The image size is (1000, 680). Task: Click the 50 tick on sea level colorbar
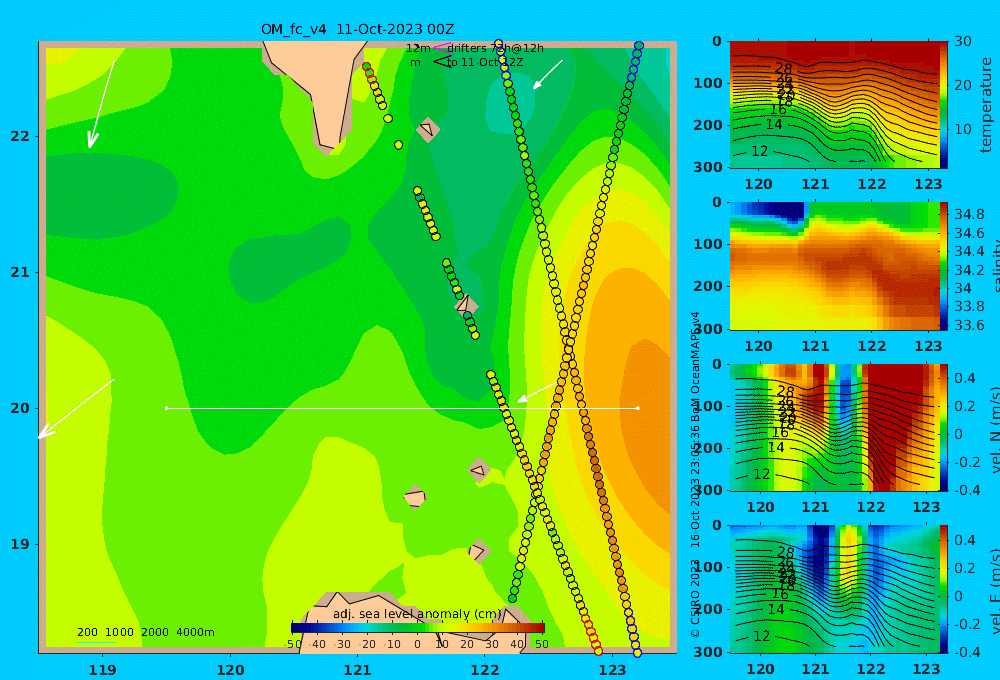pos(541,644)
